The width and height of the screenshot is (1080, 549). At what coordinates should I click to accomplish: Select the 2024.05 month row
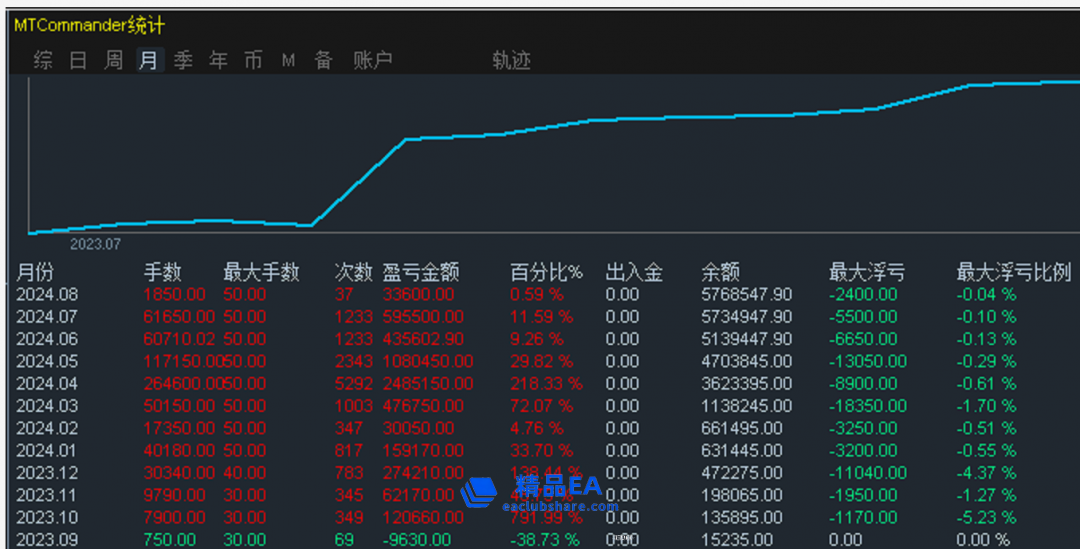click(x=544, y=362)
